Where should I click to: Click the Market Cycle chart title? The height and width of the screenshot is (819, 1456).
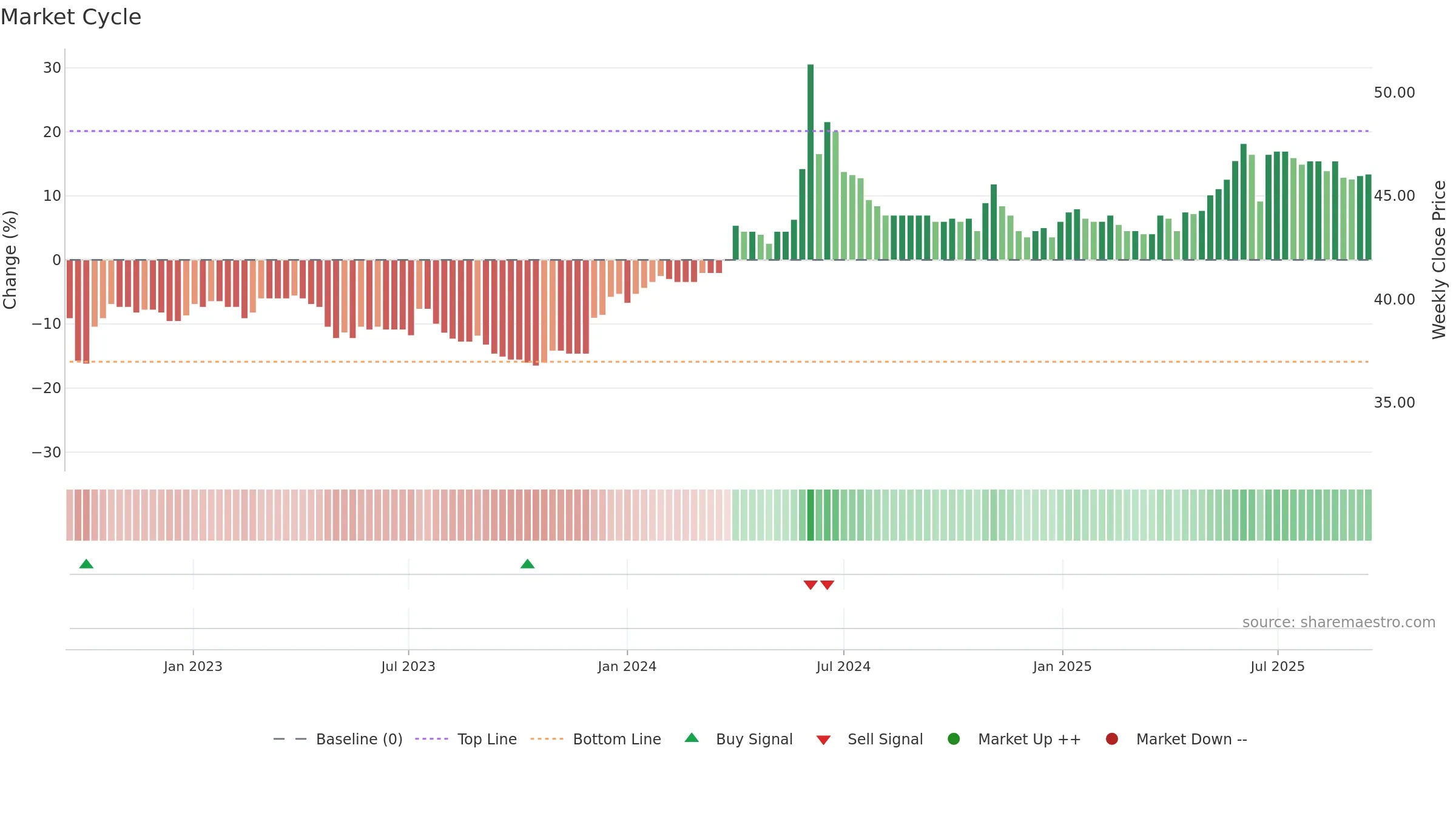[71, 17]
